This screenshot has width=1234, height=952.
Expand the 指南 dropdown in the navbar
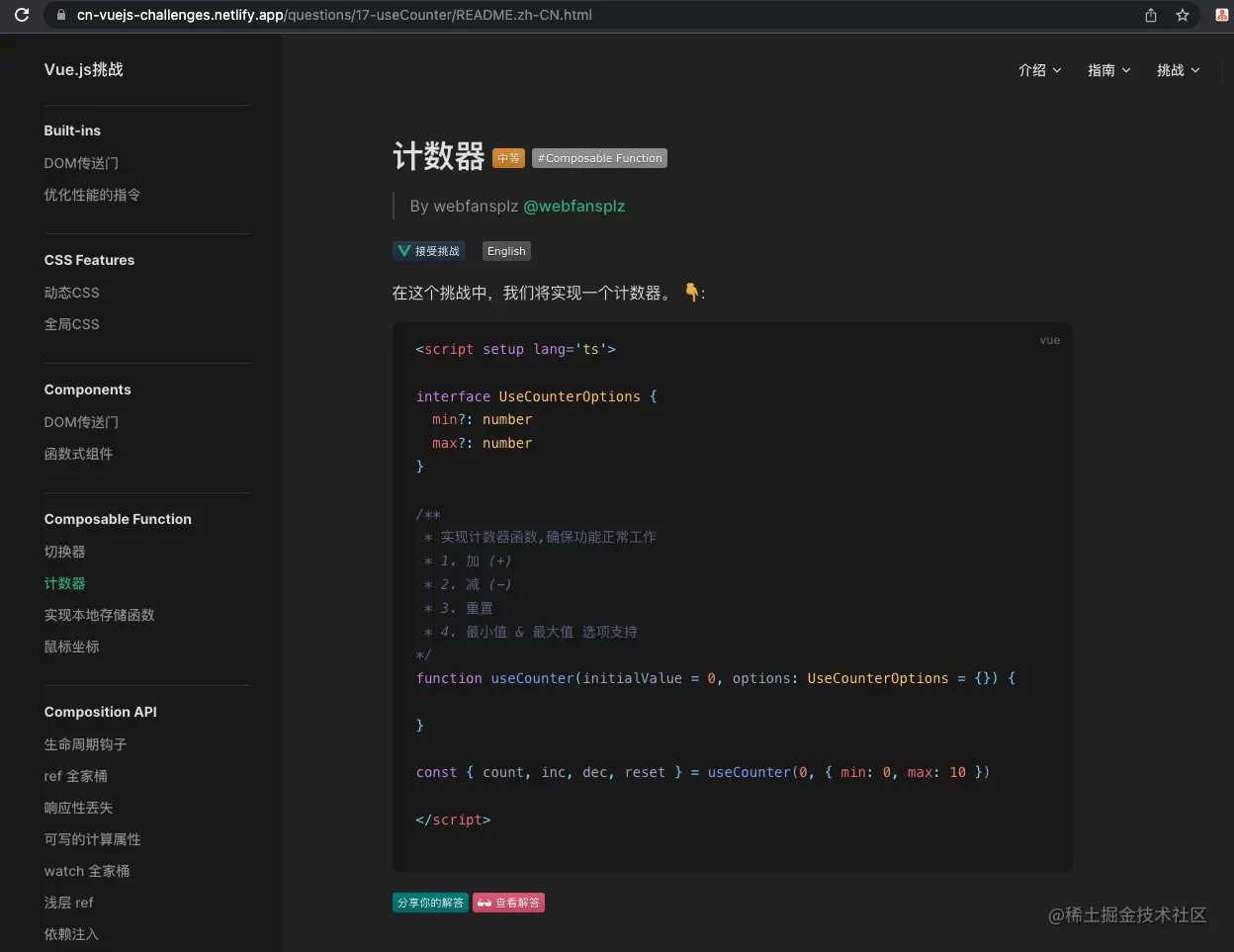pos(1109,70)
